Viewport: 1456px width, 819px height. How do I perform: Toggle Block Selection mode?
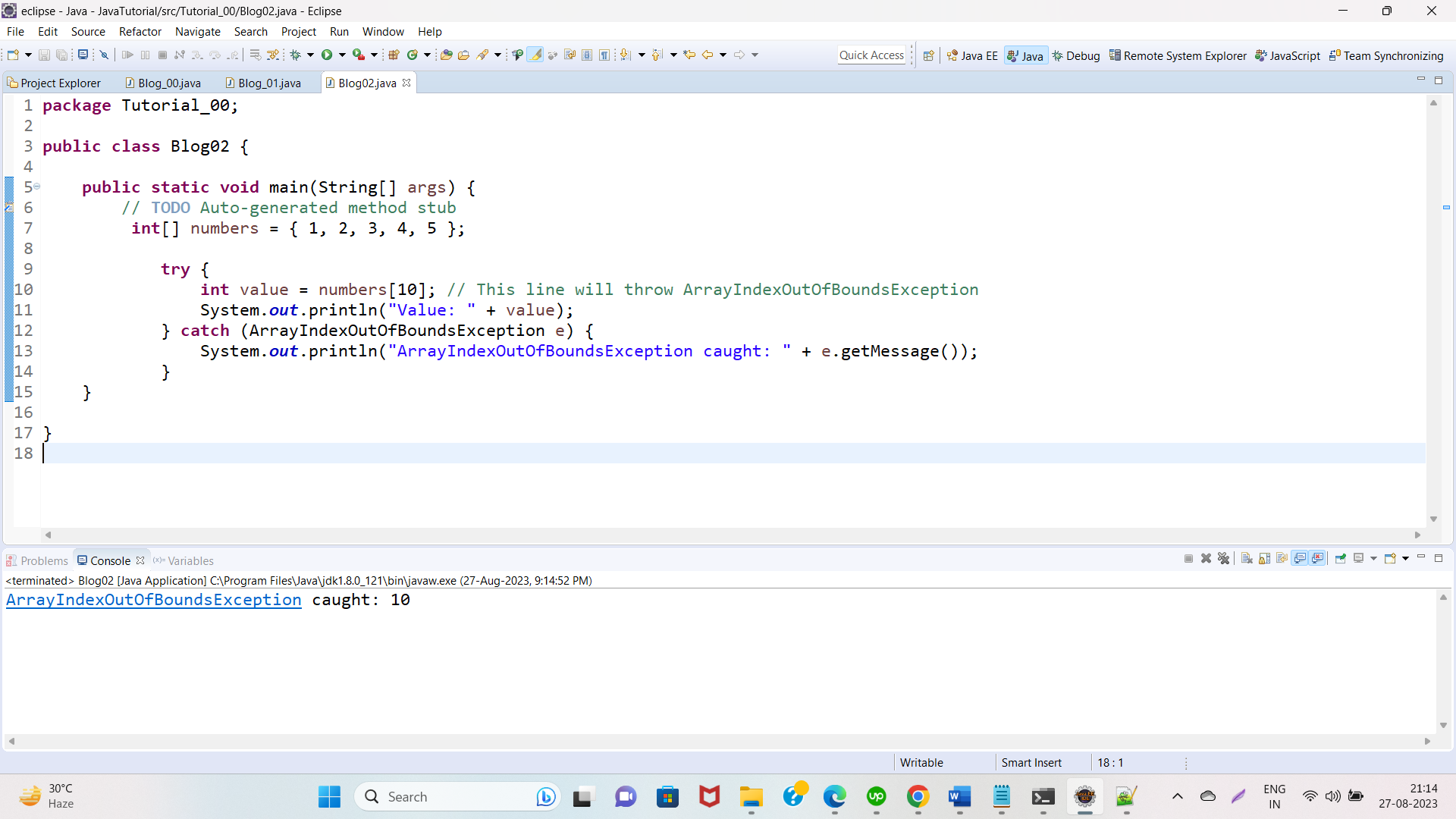pyautogui.click(x=587, y=55)
